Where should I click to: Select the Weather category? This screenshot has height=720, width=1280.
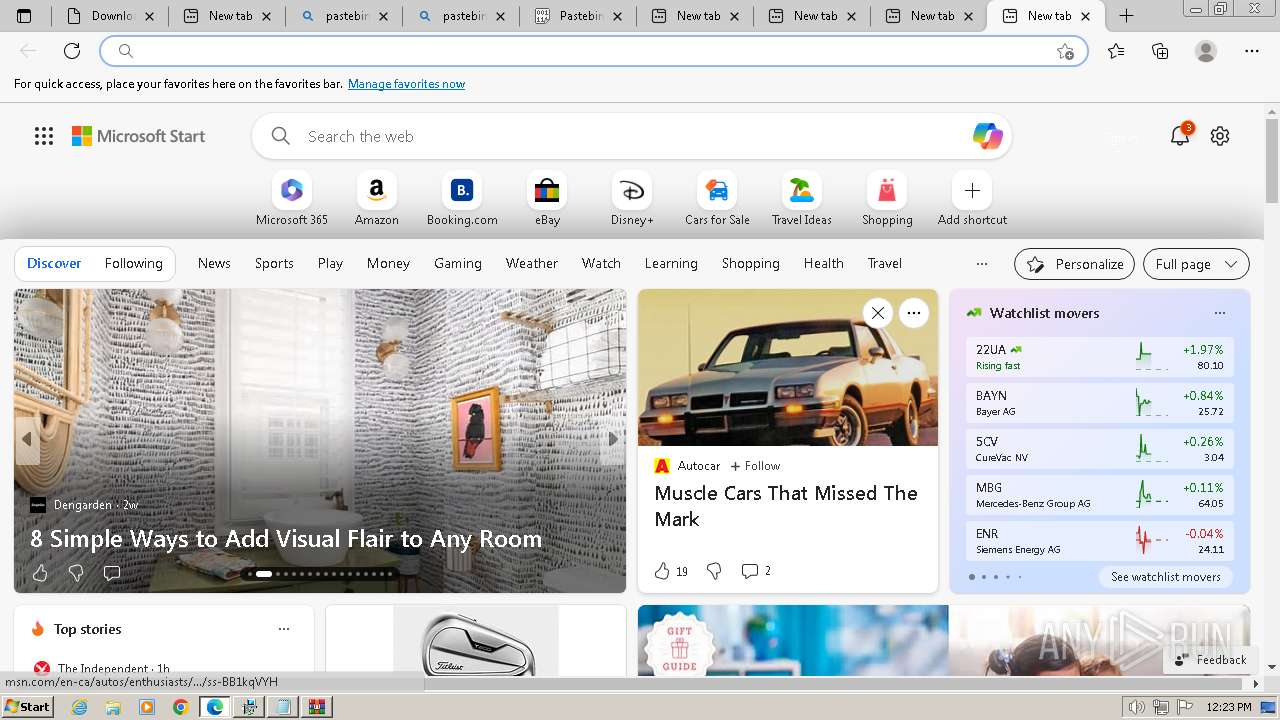(x=532, y=263)
